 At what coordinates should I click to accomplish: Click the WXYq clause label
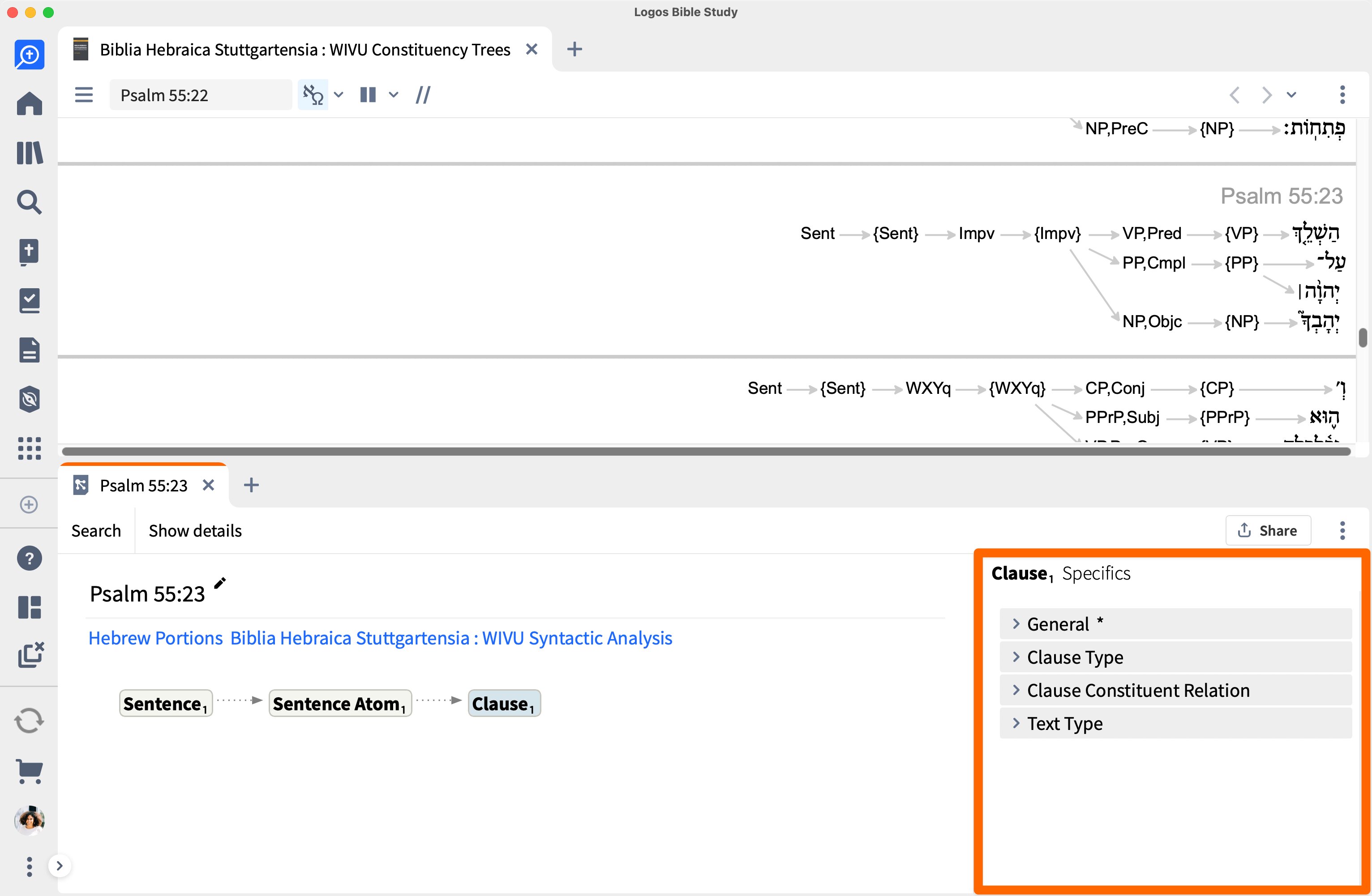pyautogui.click(x=928, y=388)
